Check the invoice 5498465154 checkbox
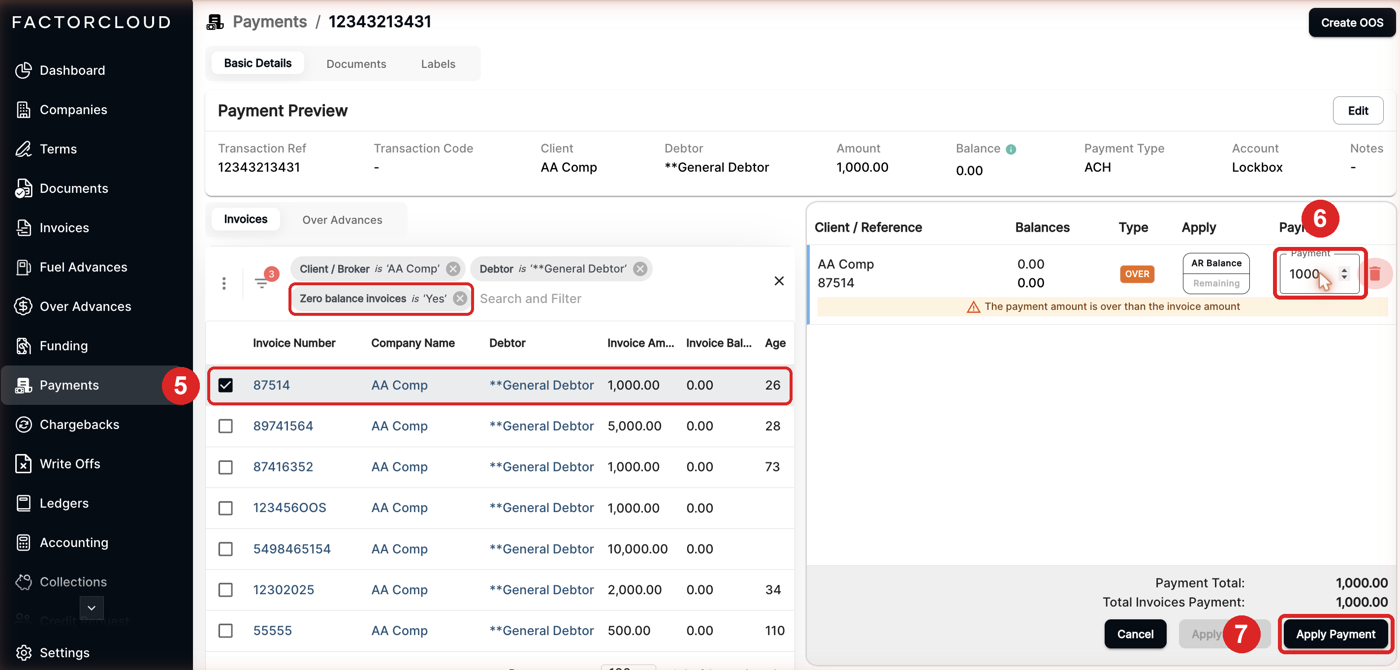Image resolution: width=1400 pixels, height=670 pixels. (226, 549)
